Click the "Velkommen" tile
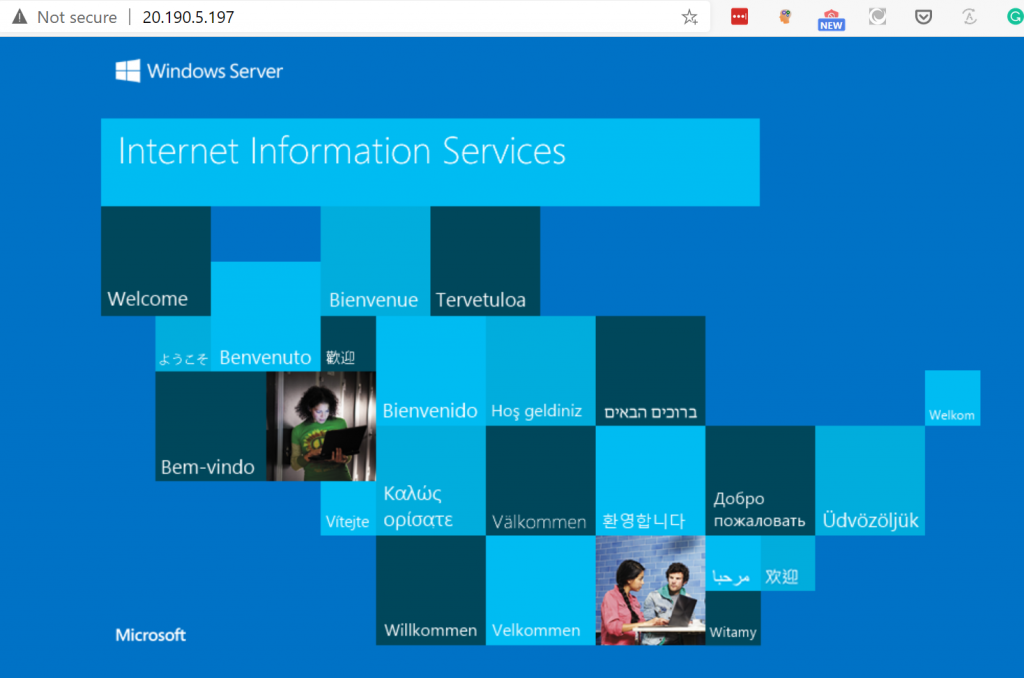This screenshot has height=678, width=1024. click(x=541, y=590)
